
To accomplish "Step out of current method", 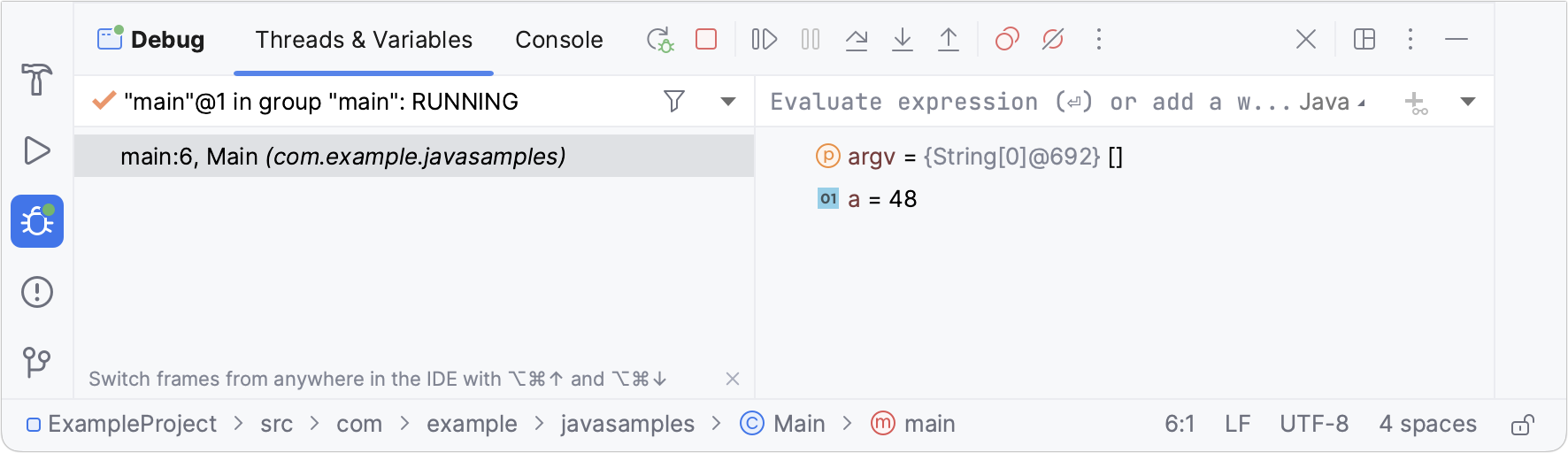I will (x=949, y=39).
